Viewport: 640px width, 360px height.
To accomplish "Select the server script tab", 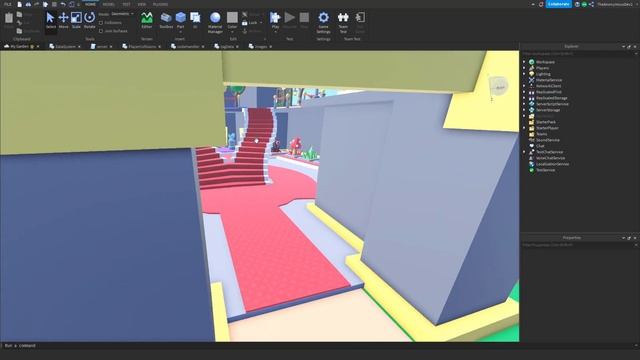I will (x=102, y=47).
